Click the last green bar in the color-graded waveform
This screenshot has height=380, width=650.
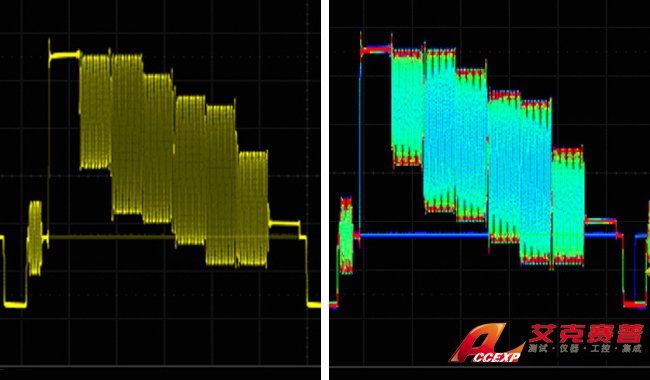[568, 206]
